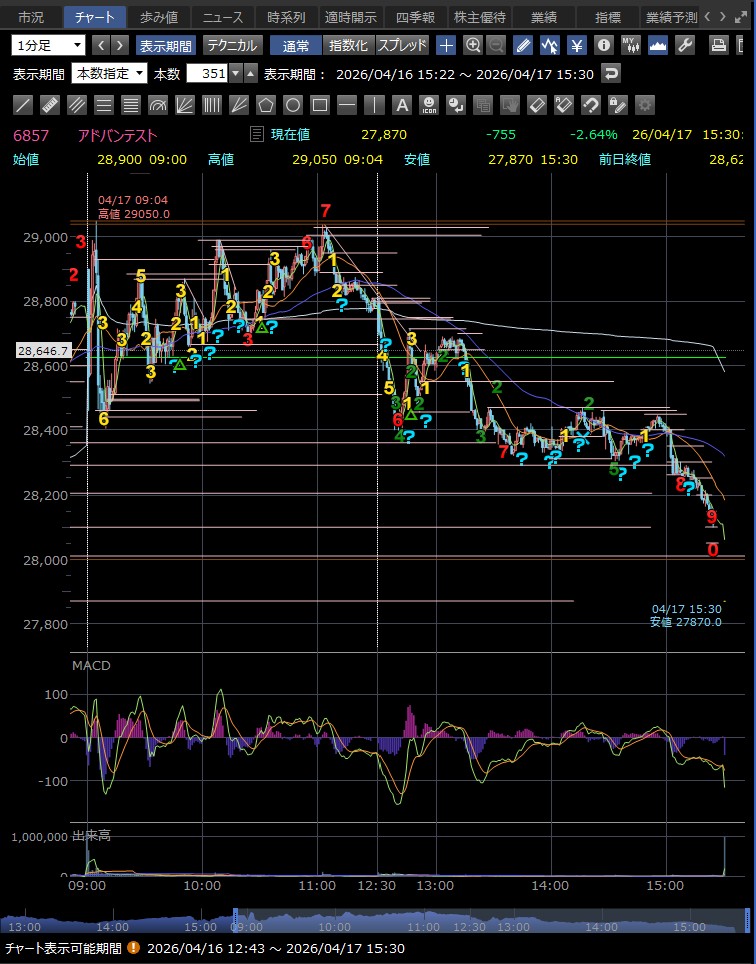
Task: Select the circle shape drawing tool
Action: [x=293, y=105]
